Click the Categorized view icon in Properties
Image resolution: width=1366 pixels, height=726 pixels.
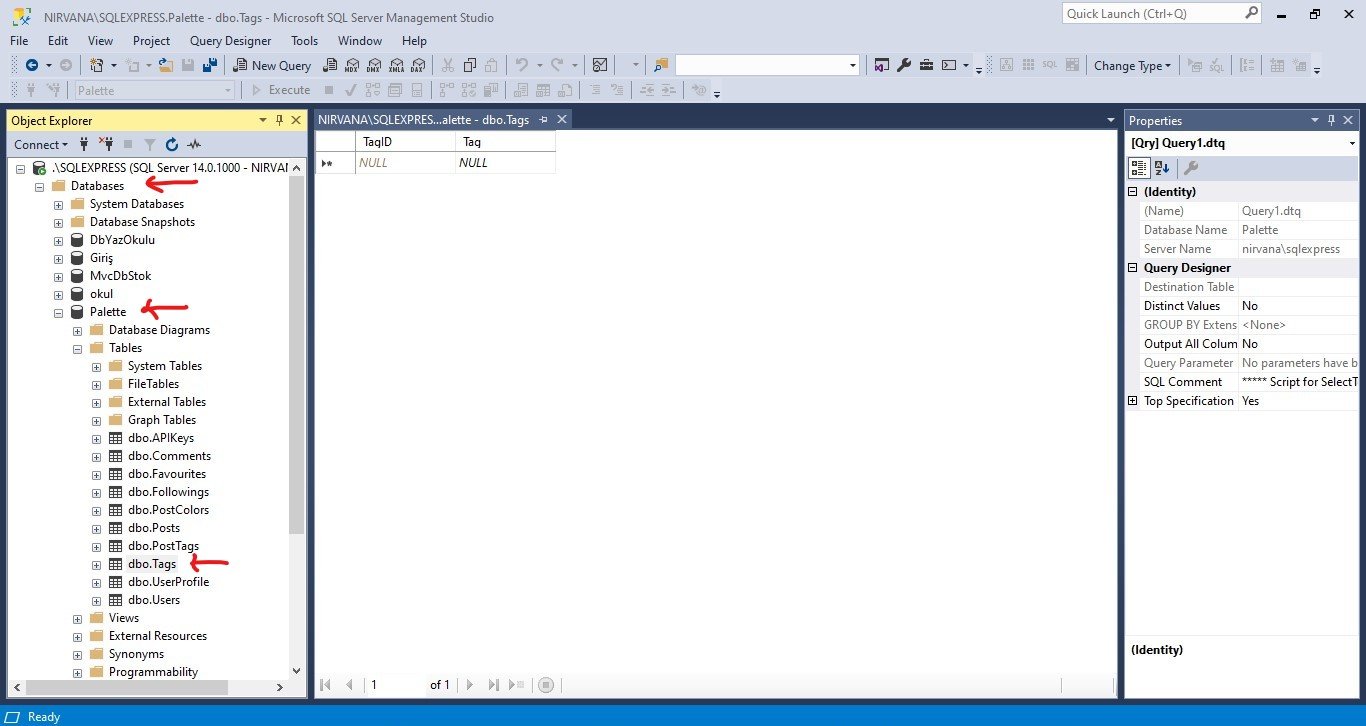[1140, 168]
